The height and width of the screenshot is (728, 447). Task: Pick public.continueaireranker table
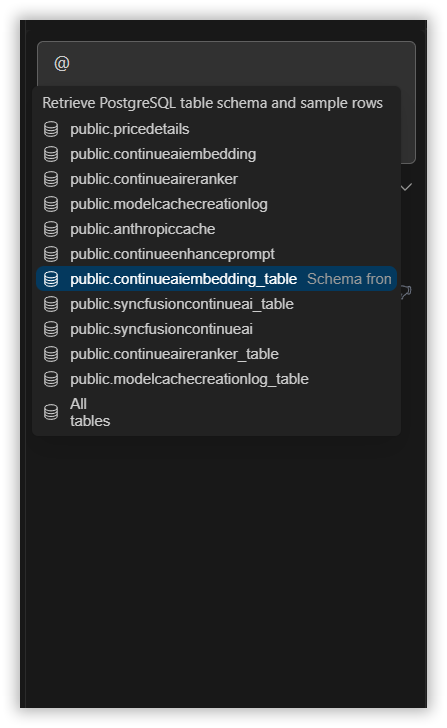[x=216, y=179]
